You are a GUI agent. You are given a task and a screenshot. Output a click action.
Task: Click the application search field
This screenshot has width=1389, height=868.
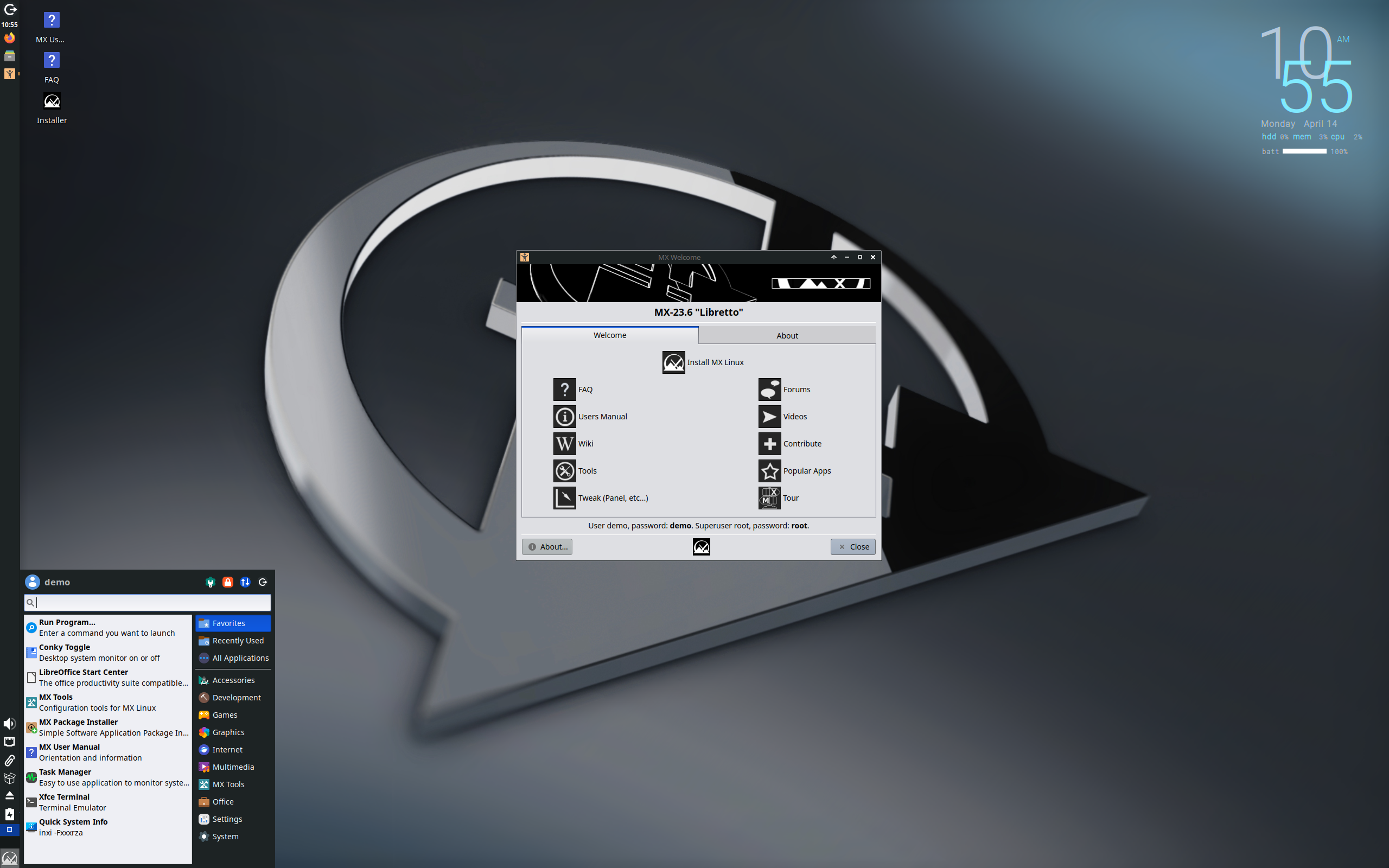tap(147, 602)
